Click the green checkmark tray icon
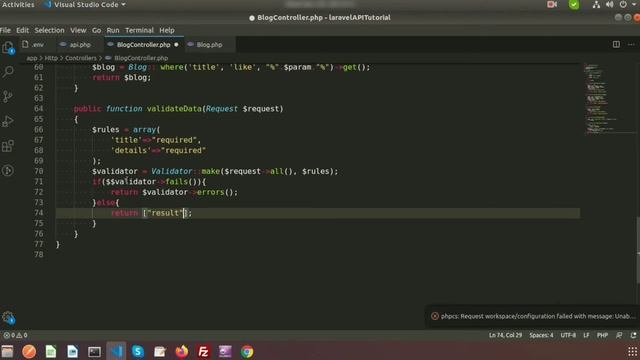Viewport: 640px width, 360px height. pos(574,4)
